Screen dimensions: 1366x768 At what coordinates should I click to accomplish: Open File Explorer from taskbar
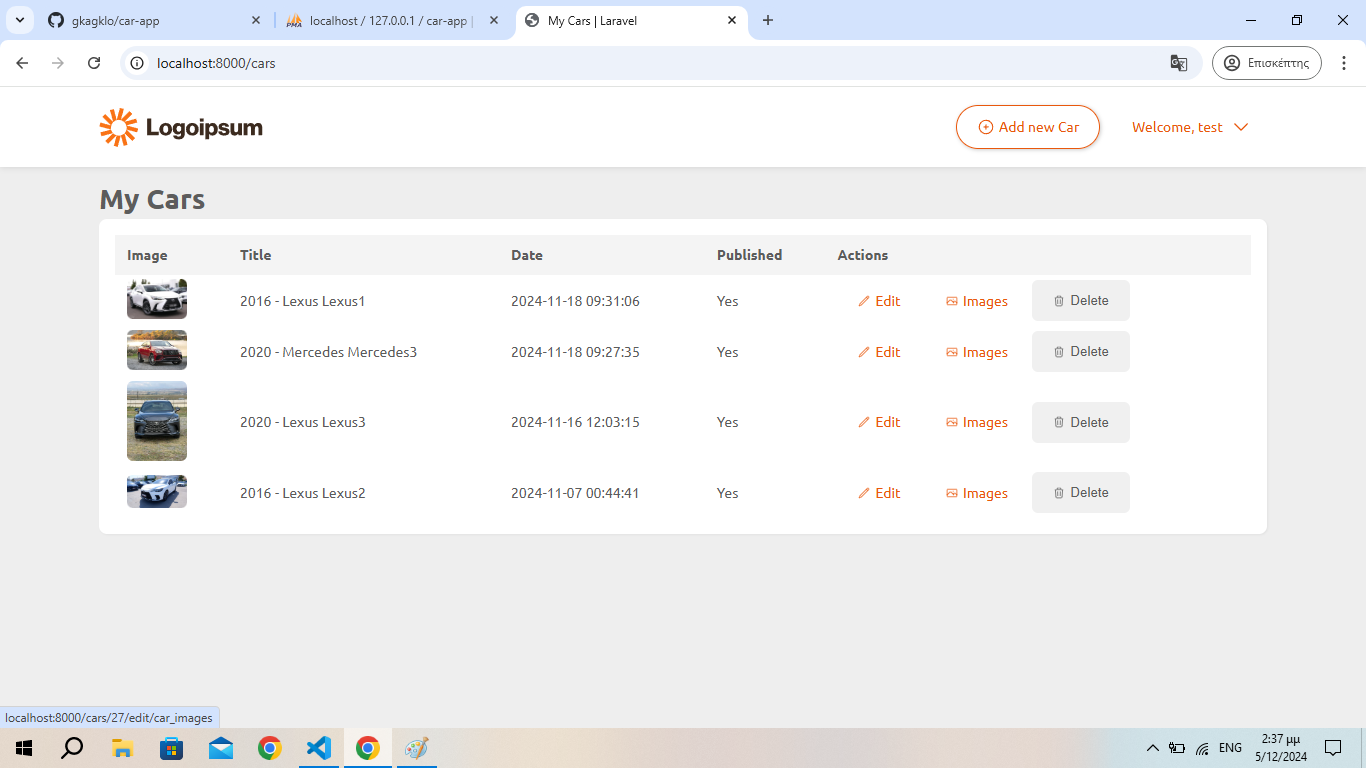point(122,748)
